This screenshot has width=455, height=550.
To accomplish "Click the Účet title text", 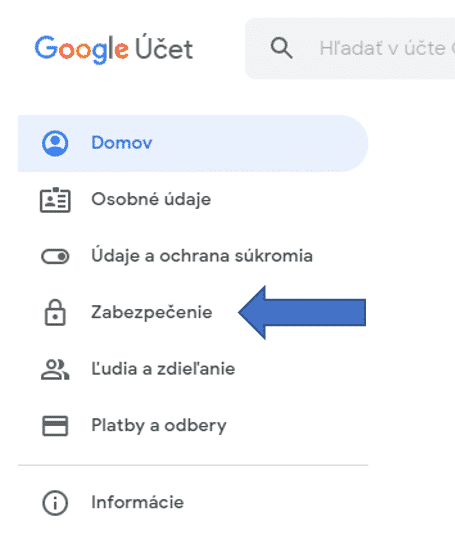I will pyautogui.click(x=164, y=48).
